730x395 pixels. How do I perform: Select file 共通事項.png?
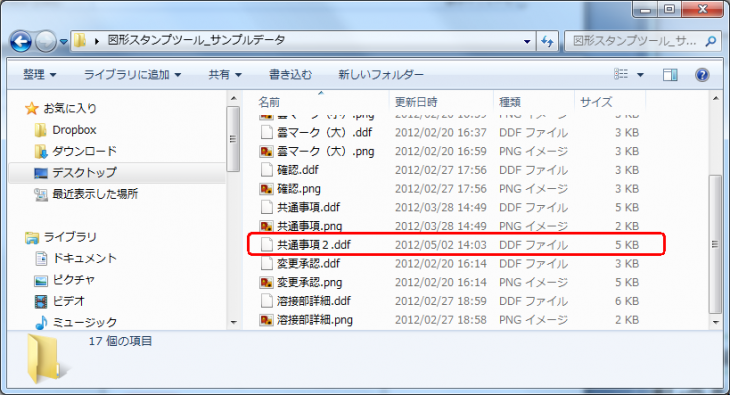[310, 226]
